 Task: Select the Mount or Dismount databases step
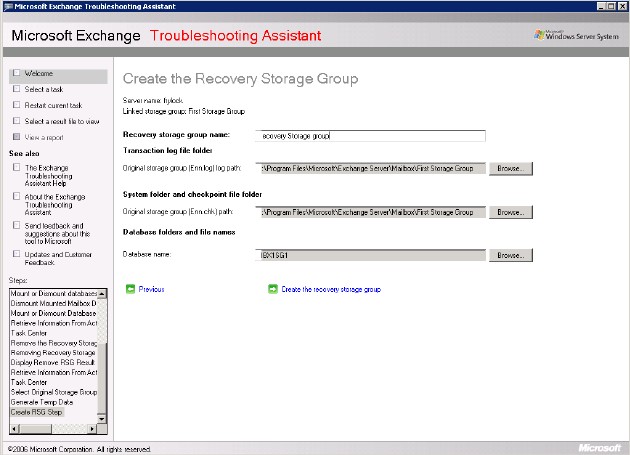coord(53,293)
